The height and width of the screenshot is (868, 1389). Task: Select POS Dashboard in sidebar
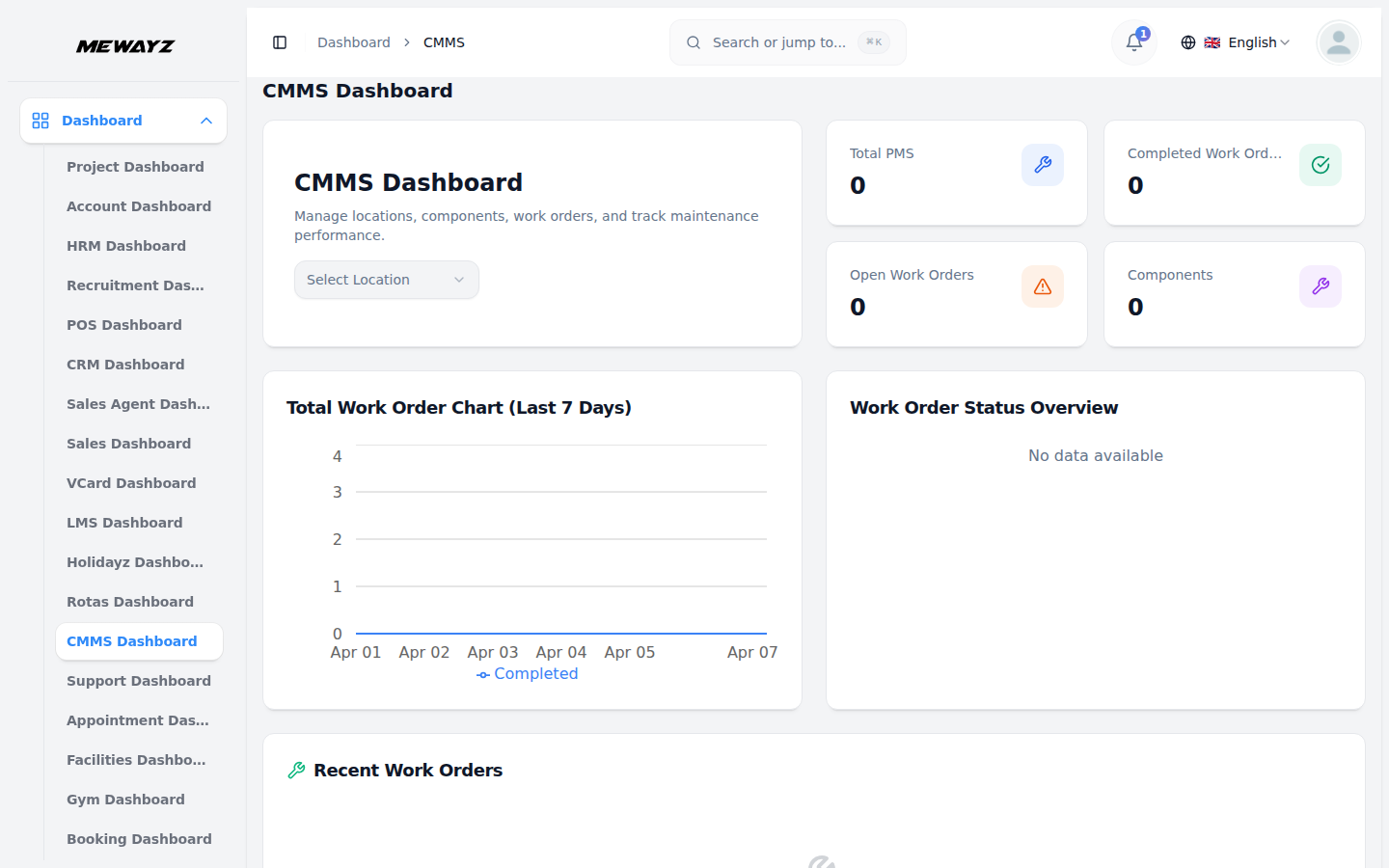(x=124, y=325)
